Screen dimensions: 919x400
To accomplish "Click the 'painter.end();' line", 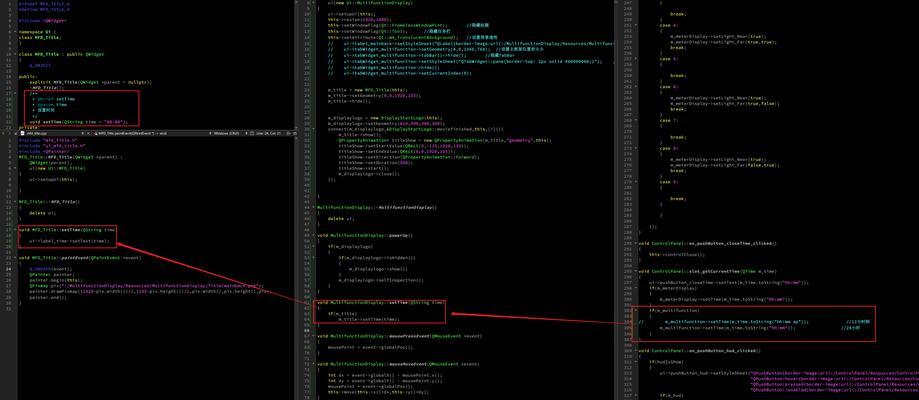I will click(48, 297).
